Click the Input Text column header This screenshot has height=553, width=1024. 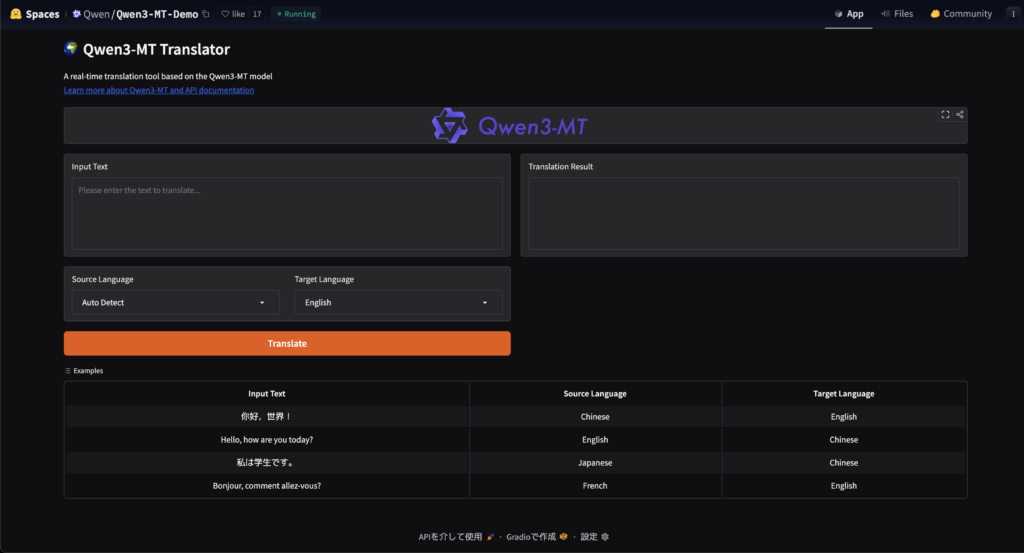tap(266, 394)
